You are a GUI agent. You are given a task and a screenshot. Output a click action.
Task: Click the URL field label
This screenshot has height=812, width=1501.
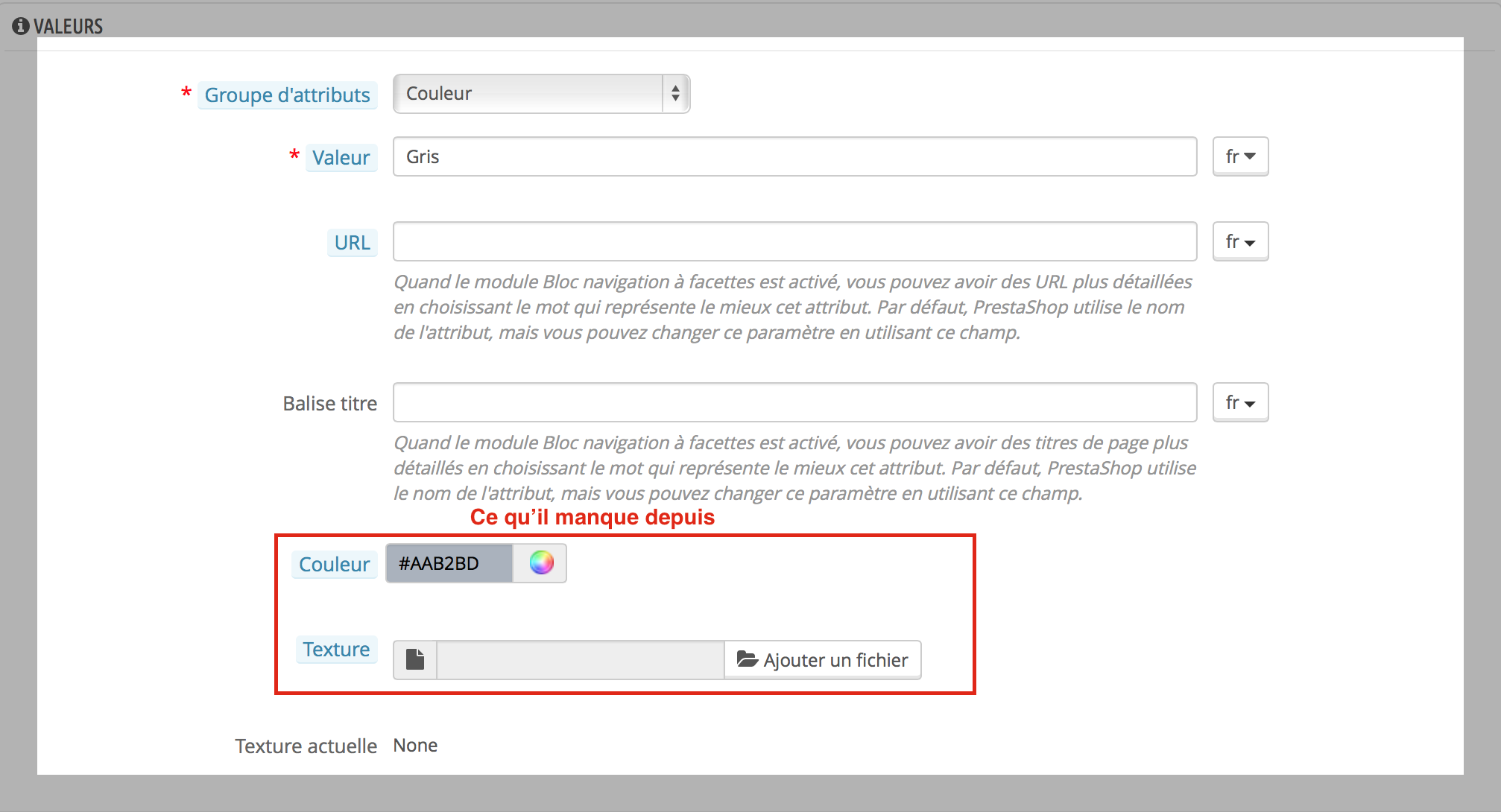[x=352, y=243]
